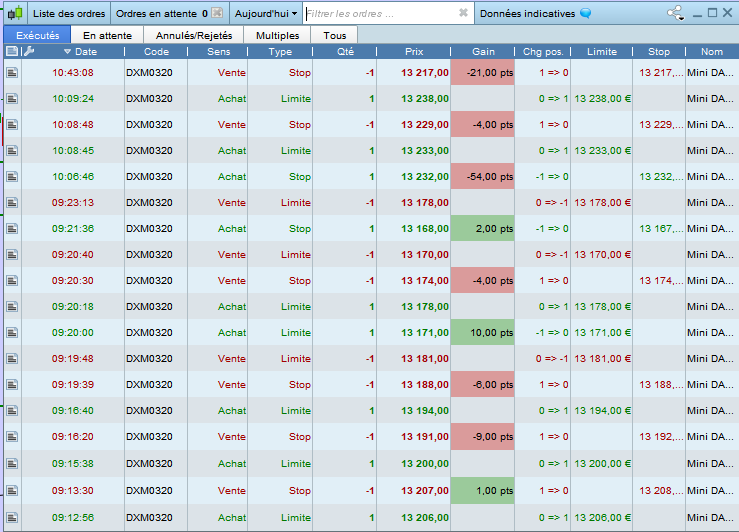Viewport: 739px width, 532px height.
Task: Open order details icon for 09:21:36 row
Action: point(12,229)
